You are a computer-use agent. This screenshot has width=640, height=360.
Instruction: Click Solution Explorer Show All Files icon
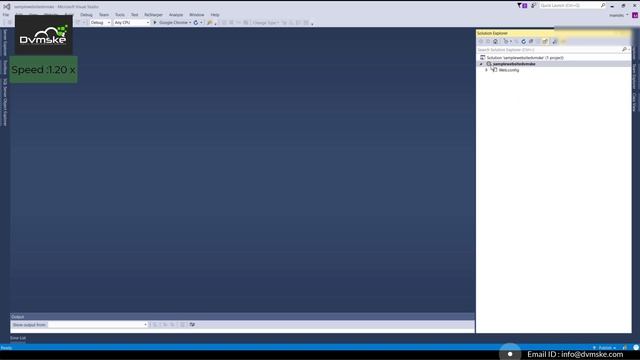[545, 41]
